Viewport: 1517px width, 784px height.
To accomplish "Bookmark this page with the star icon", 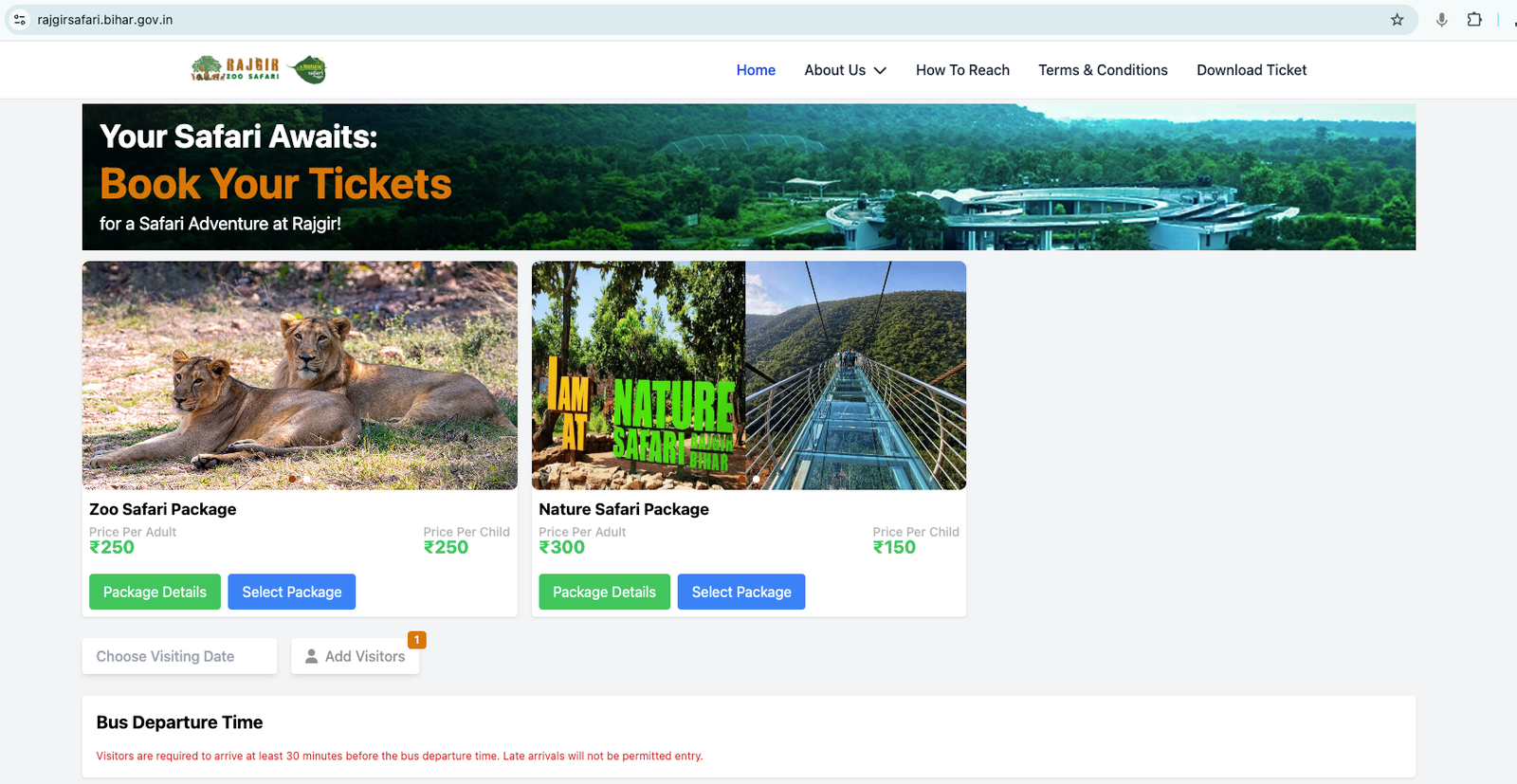I will click(1397, 19).
